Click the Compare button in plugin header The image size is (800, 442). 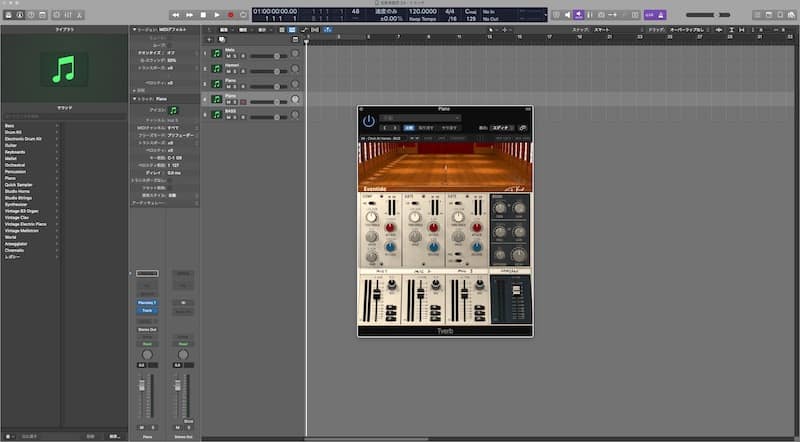[409, 128]
